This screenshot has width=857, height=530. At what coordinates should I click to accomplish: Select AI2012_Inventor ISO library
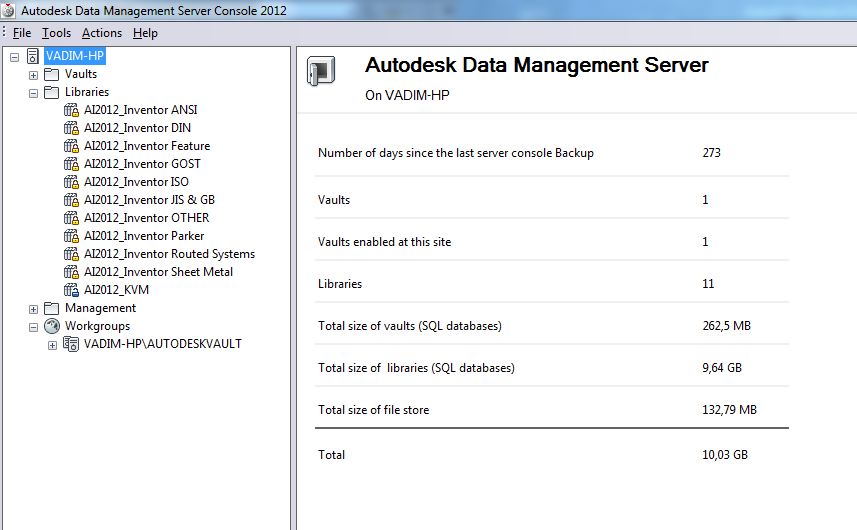pos(136,182)
